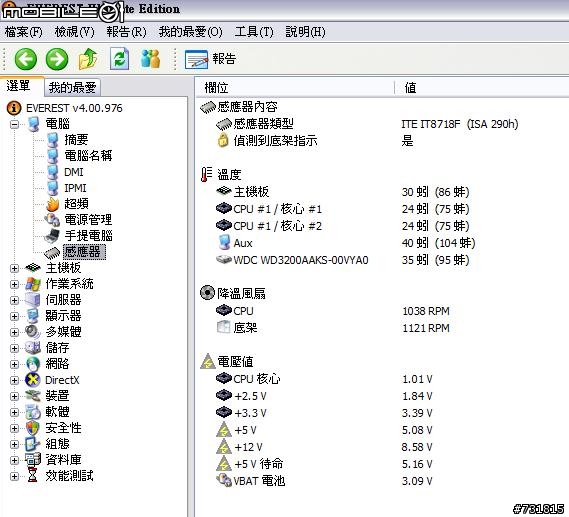Select the EVEREST v4.00.976 root node
The height and width of the screenshot is (517, 569).
[x=74, y=108]
